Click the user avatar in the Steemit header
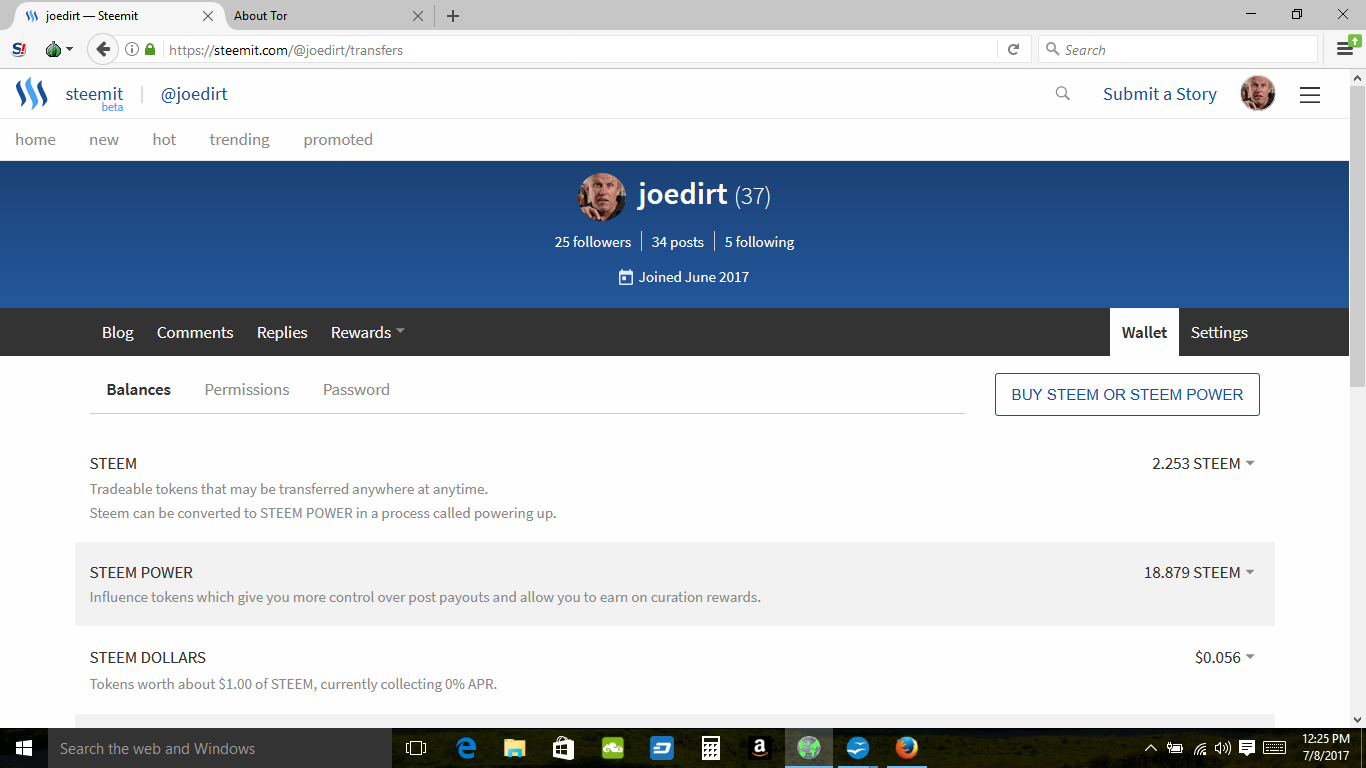 tap(1258, 94)
